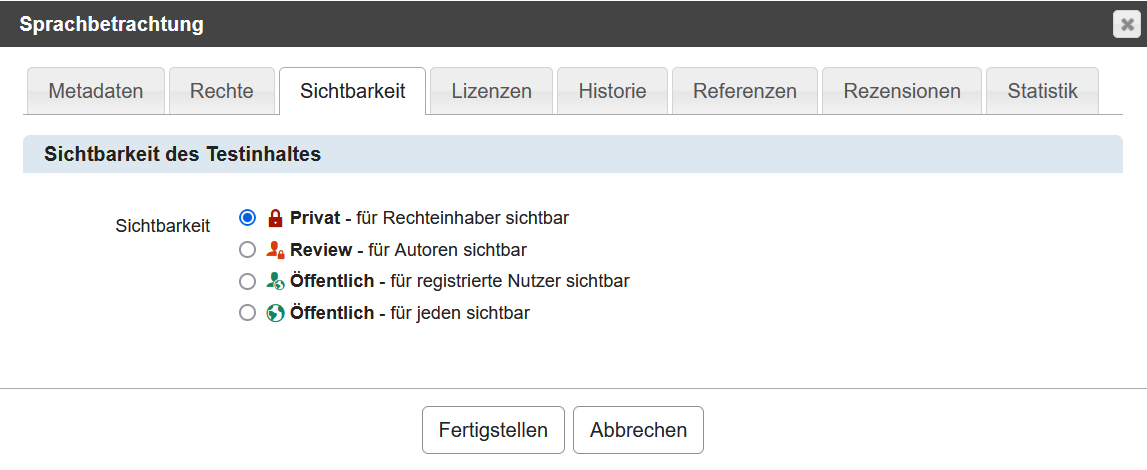
Task: Switch to the Rechte tab
Action: click(x=222, y=91)
